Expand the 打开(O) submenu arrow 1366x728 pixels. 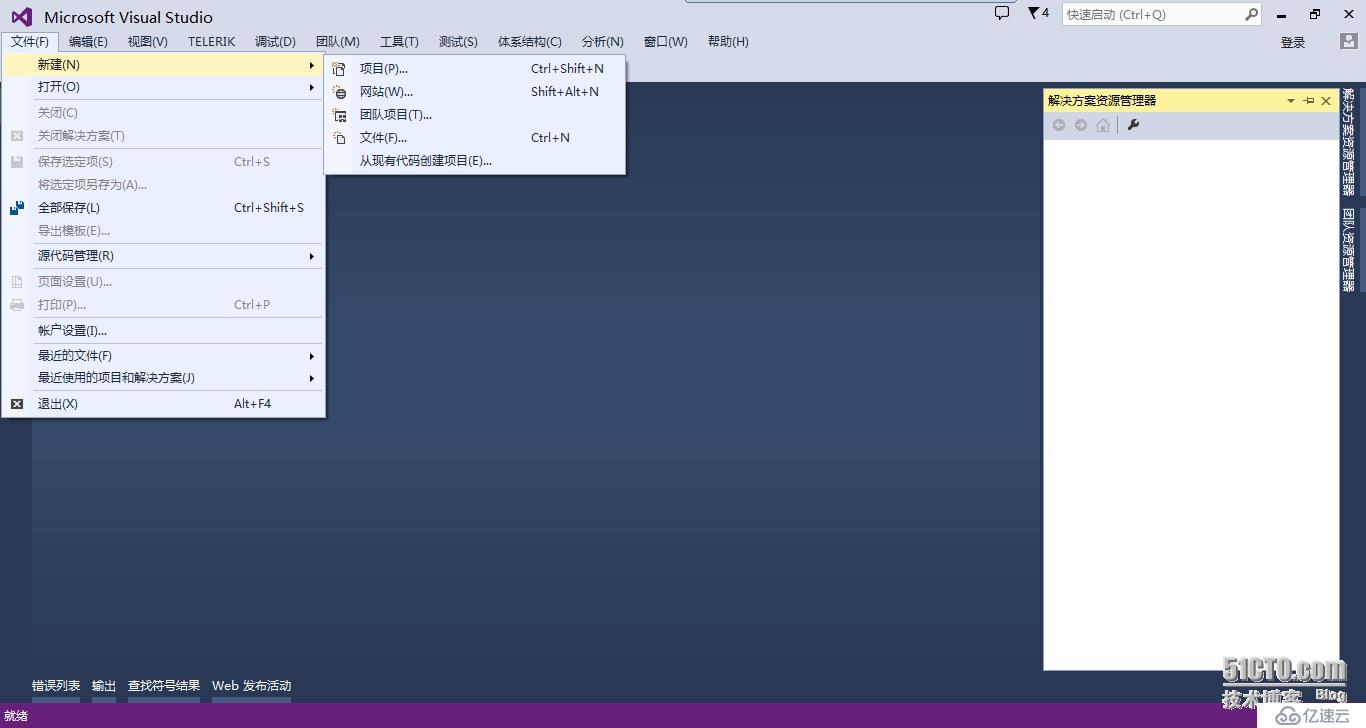pyautogui.click(x=312, y=88)
